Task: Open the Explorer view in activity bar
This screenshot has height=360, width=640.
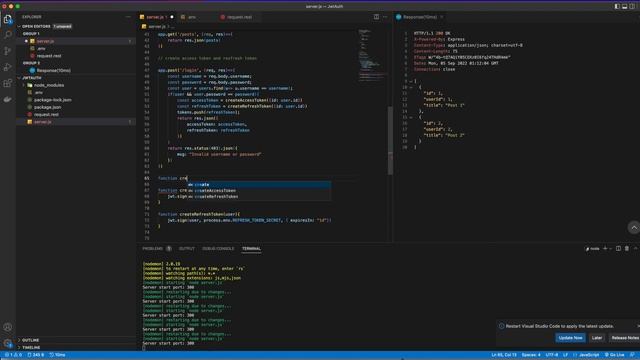Action: pos(8,19)
